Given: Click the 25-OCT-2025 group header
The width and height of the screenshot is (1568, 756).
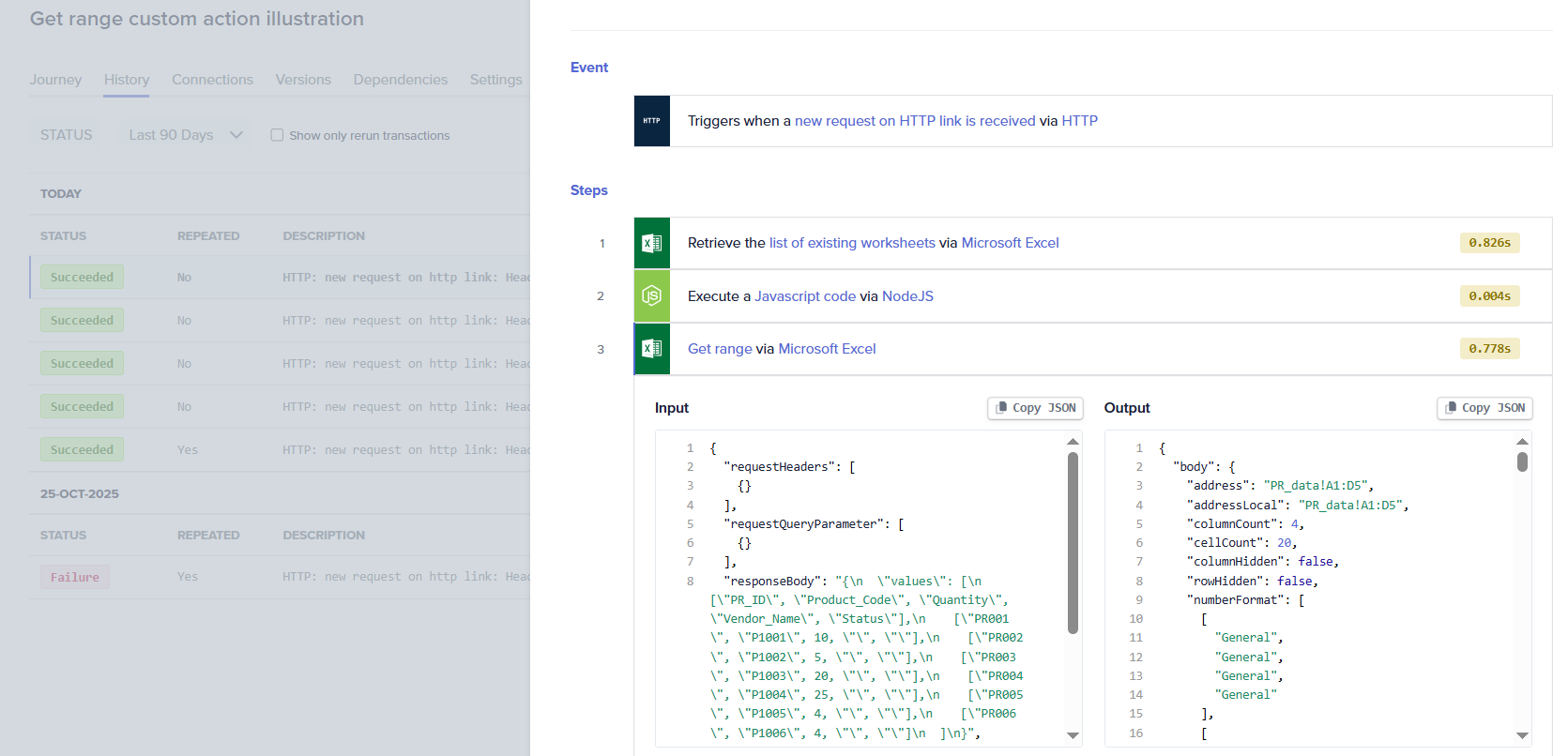Looking at the screenshot, I should pyautogui.click(x=80, y=494).
